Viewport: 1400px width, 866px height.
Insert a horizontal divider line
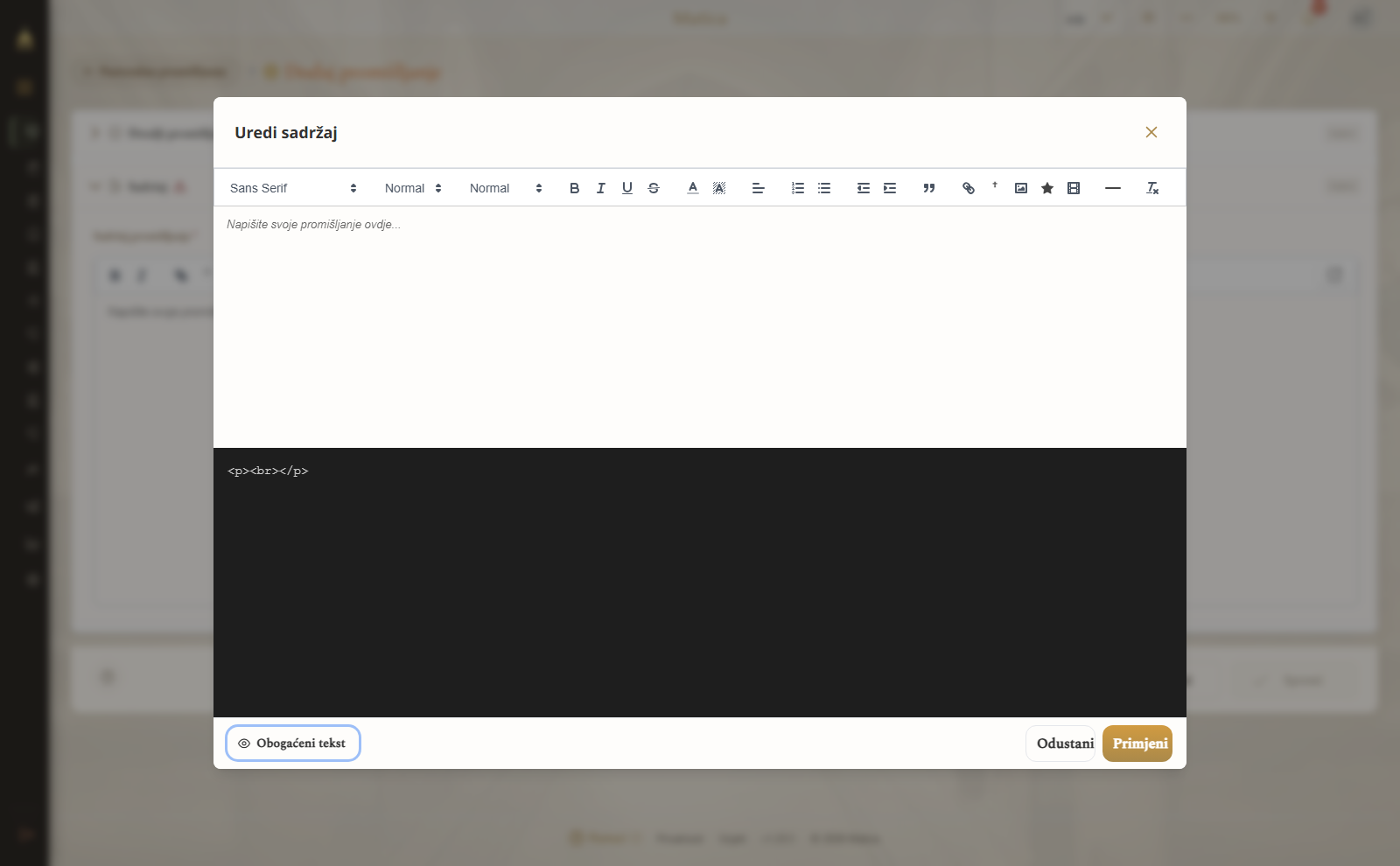1112,188
